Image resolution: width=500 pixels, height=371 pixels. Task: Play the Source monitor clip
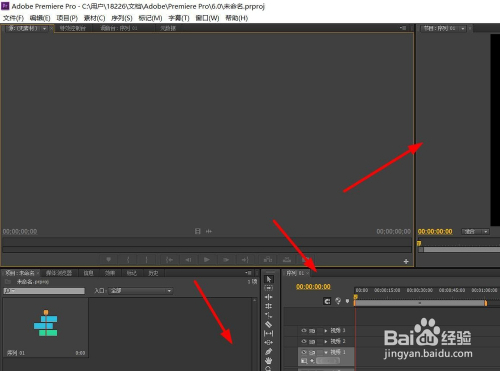click(207, 259)
